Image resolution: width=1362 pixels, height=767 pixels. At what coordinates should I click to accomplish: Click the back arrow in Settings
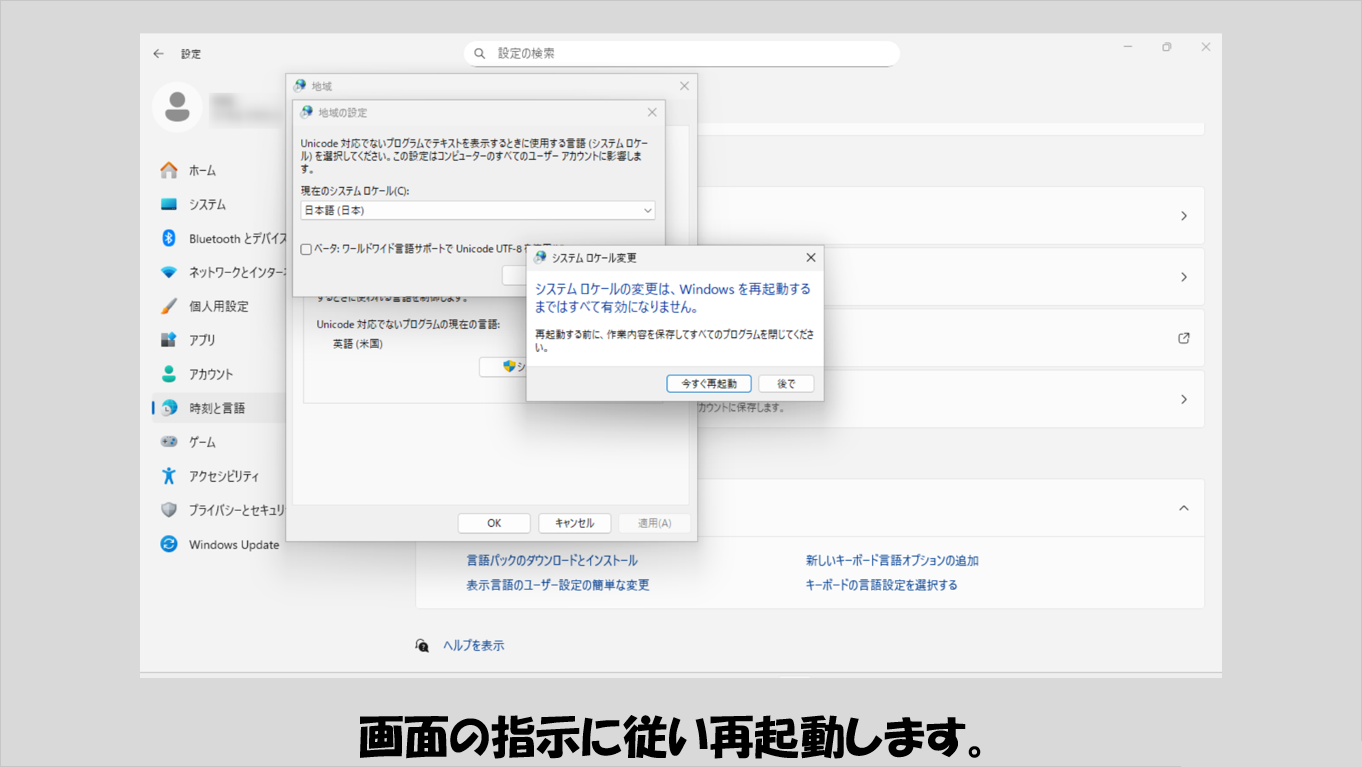pyautogui.click(x=158, y=54)
